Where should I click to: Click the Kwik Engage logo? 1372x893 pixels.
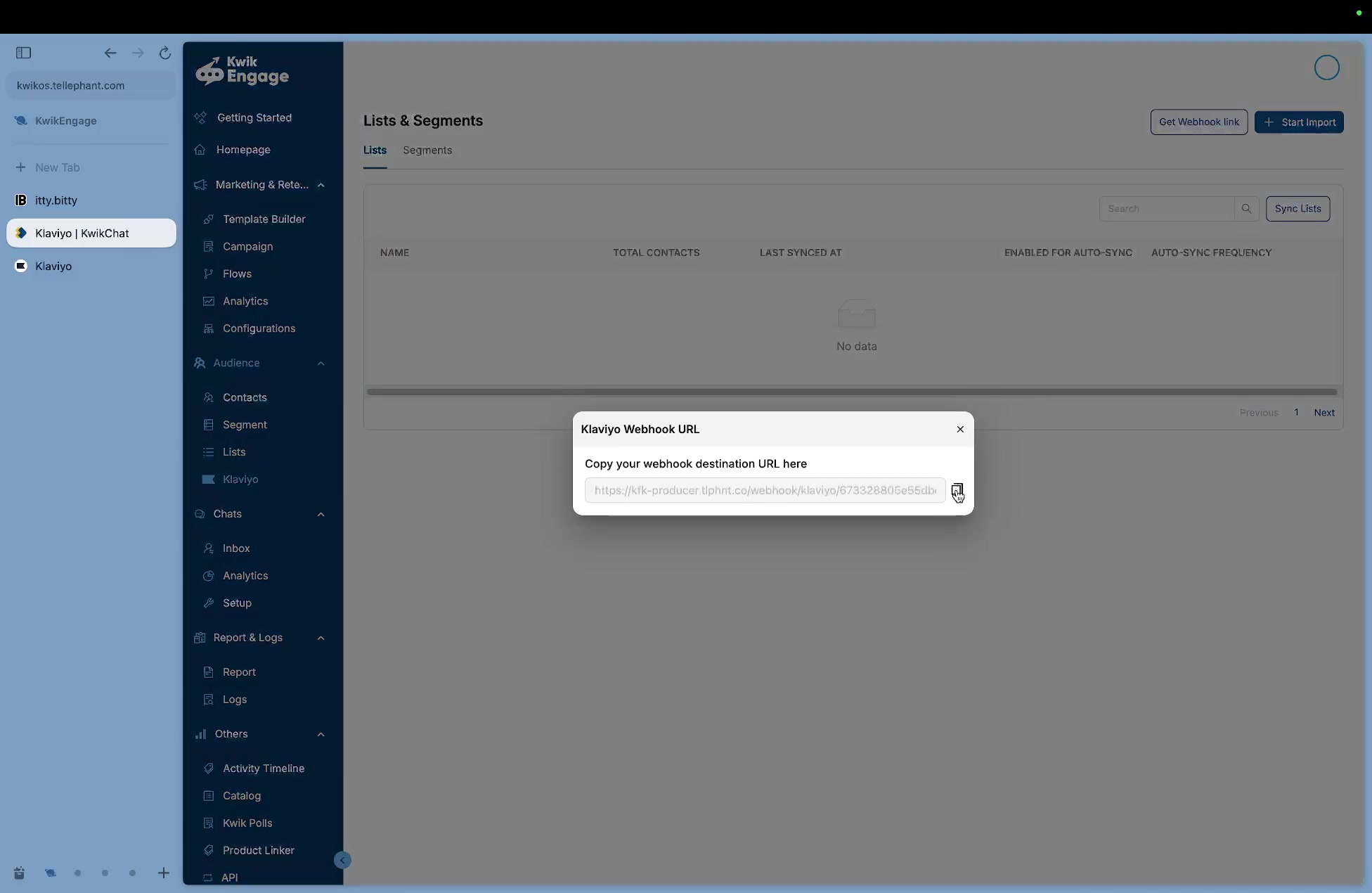242,70
